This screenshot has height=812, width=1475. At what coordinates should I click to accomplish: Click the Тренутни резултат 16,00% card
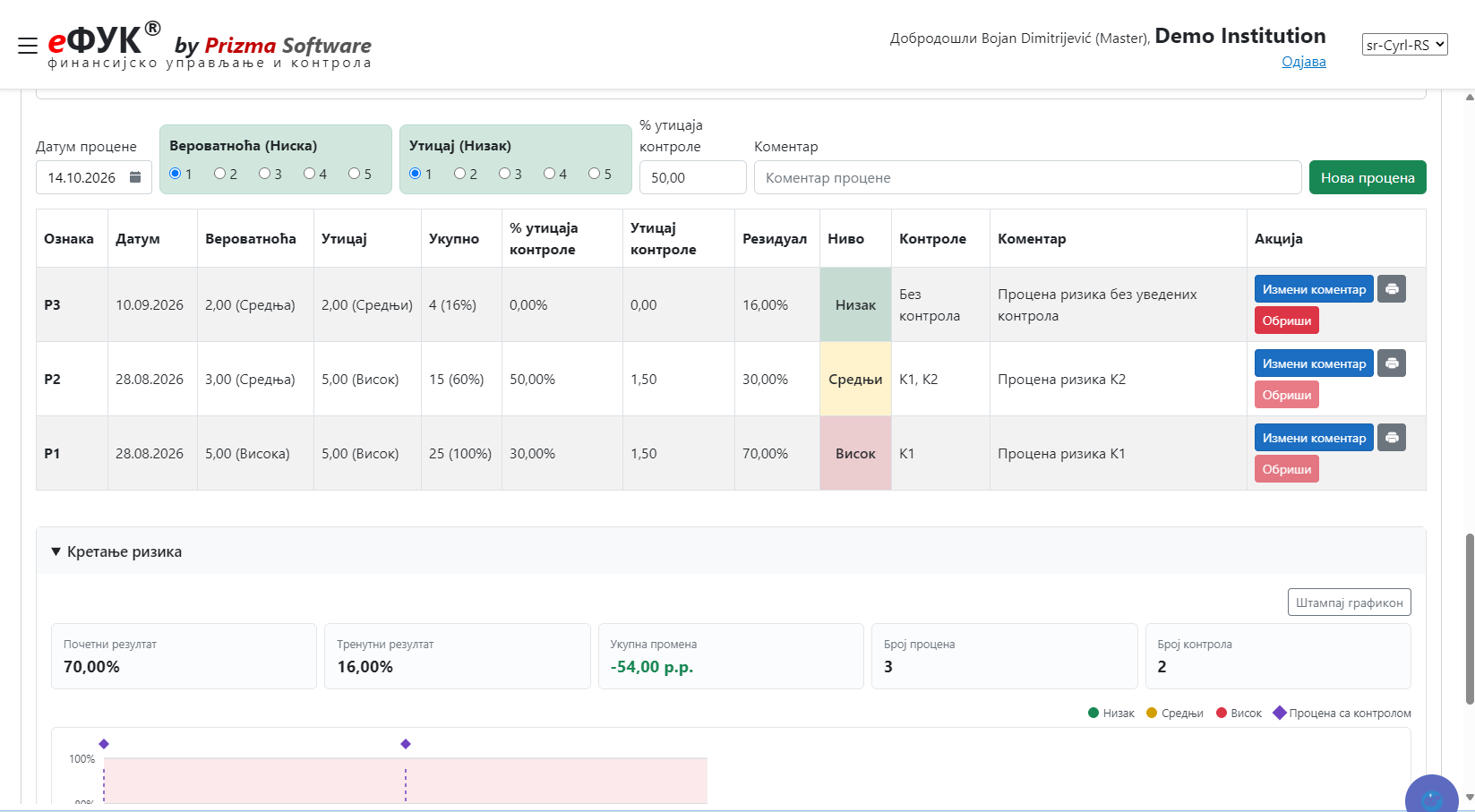(457, 656)
